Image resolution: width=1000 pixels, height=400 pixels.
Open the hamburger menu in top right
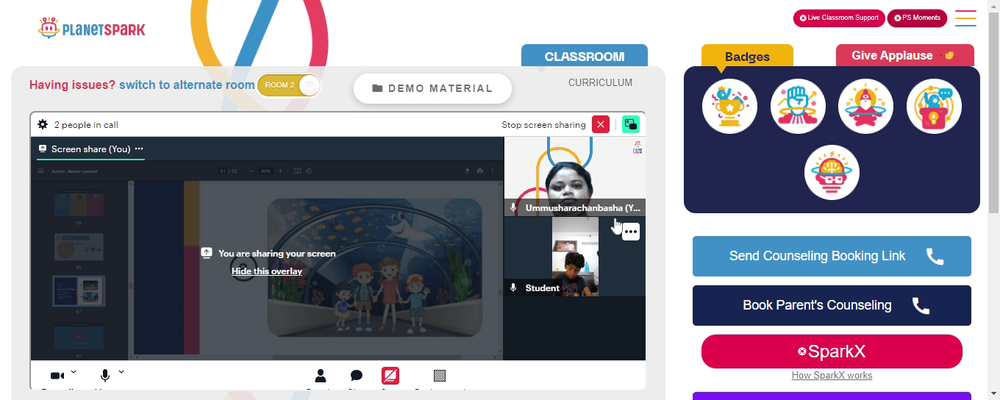click(x=966, y=18)
